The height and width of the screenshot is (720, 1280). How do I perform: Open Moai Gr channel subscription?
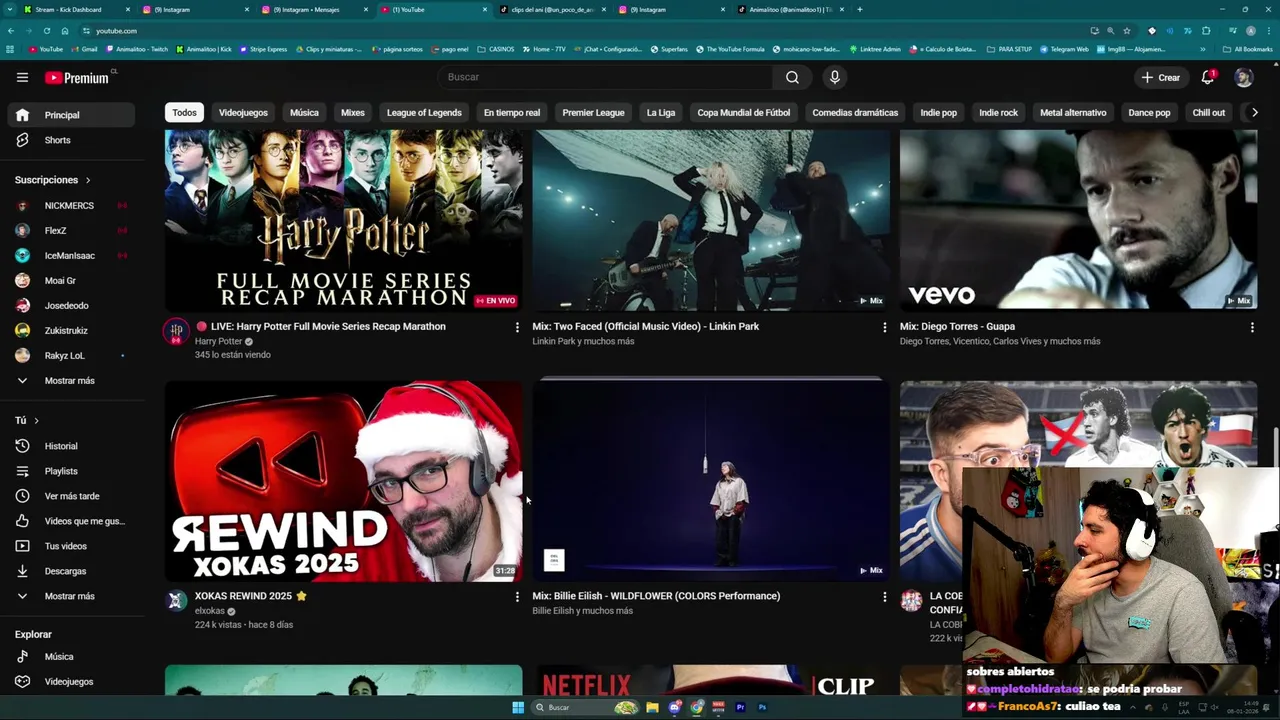[70, 281]
